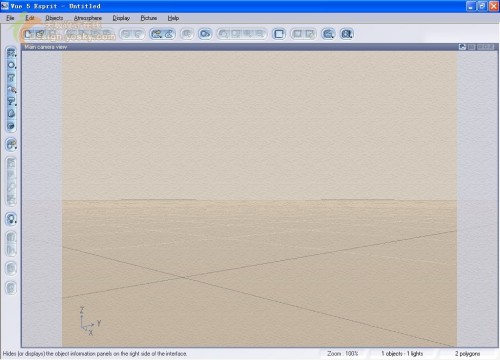Open the Atmosphere menu
The width and height of the screenshot is (500, 360).
click(88, 18)
